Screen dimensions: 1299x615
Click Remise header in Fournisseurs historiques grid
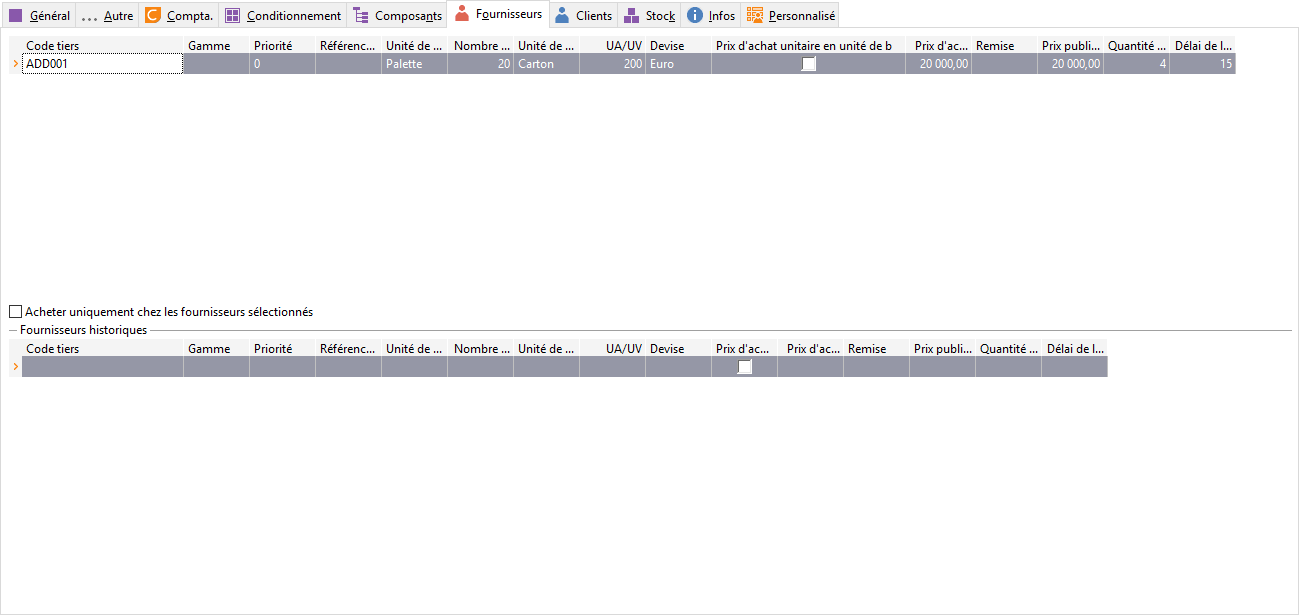coord(877,349)
